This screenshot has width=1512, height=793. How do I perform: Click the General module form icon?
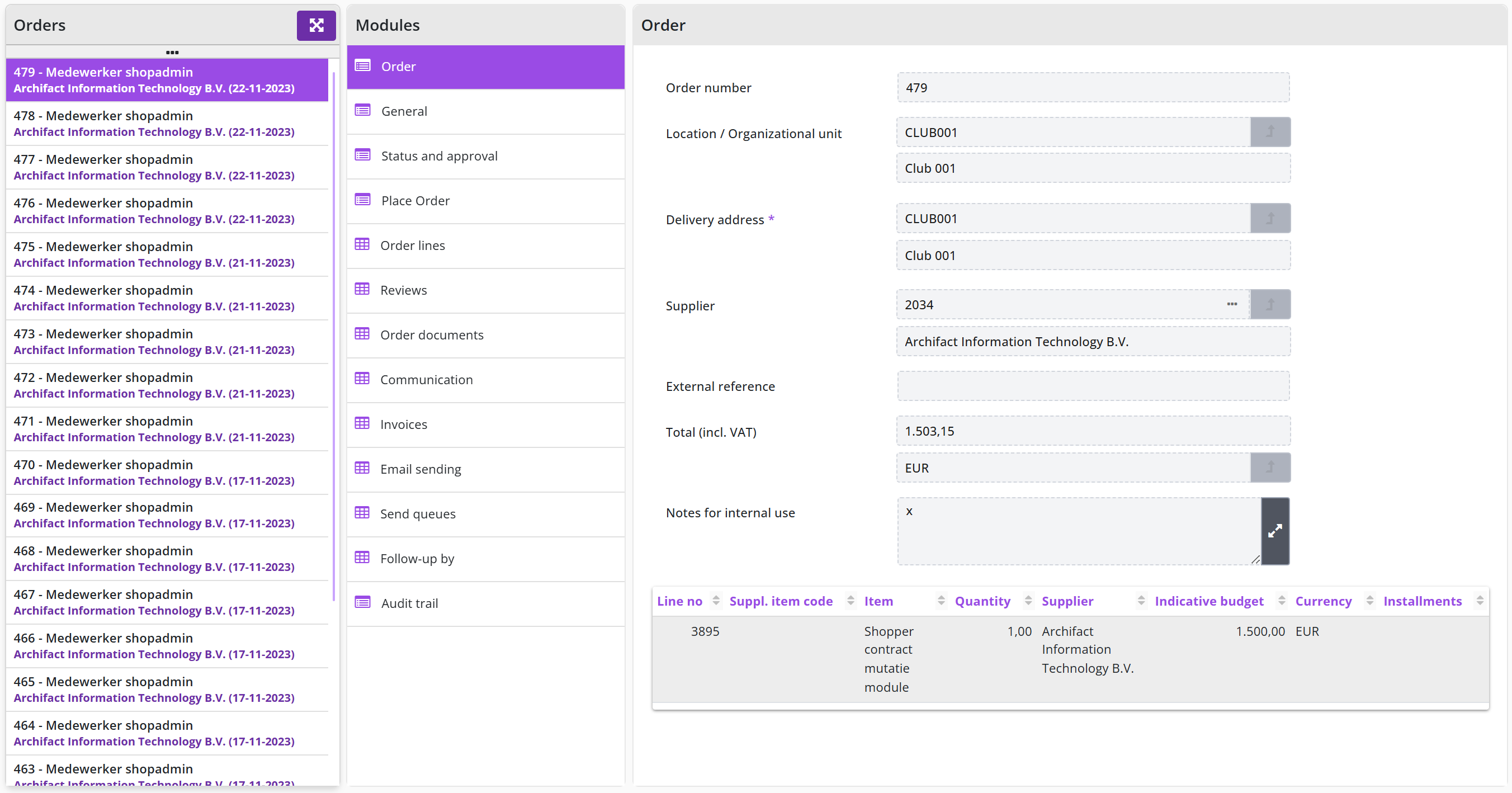tap(363, 110)
